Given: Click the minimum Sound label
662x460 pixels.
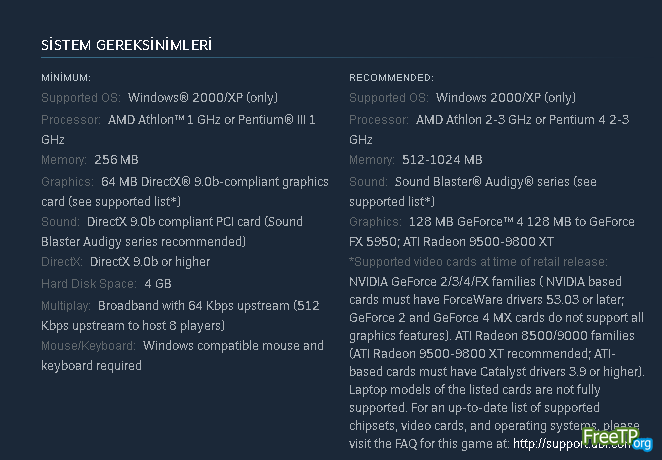Looking at the screenshot, I should (x=60, y=222).
